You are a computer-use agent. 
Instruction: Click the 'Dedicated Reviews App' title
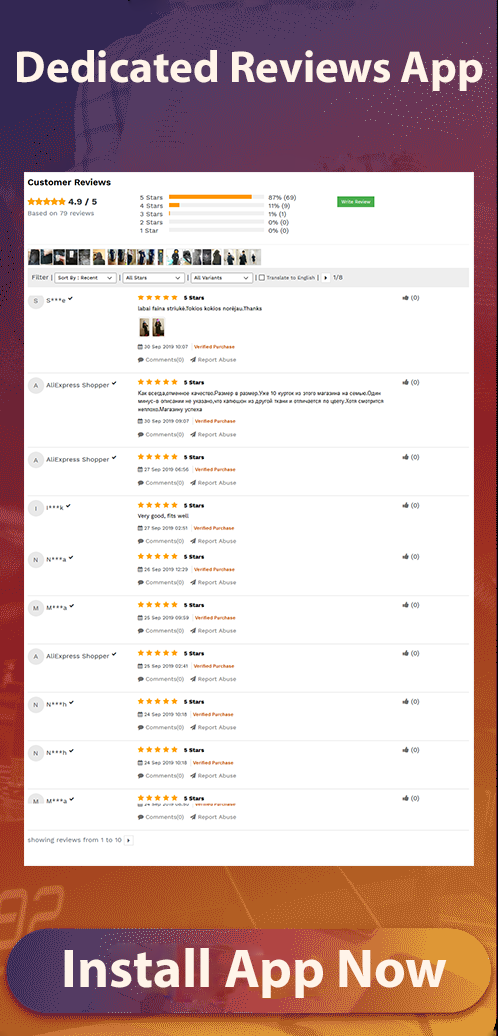[x=249, y=68]
